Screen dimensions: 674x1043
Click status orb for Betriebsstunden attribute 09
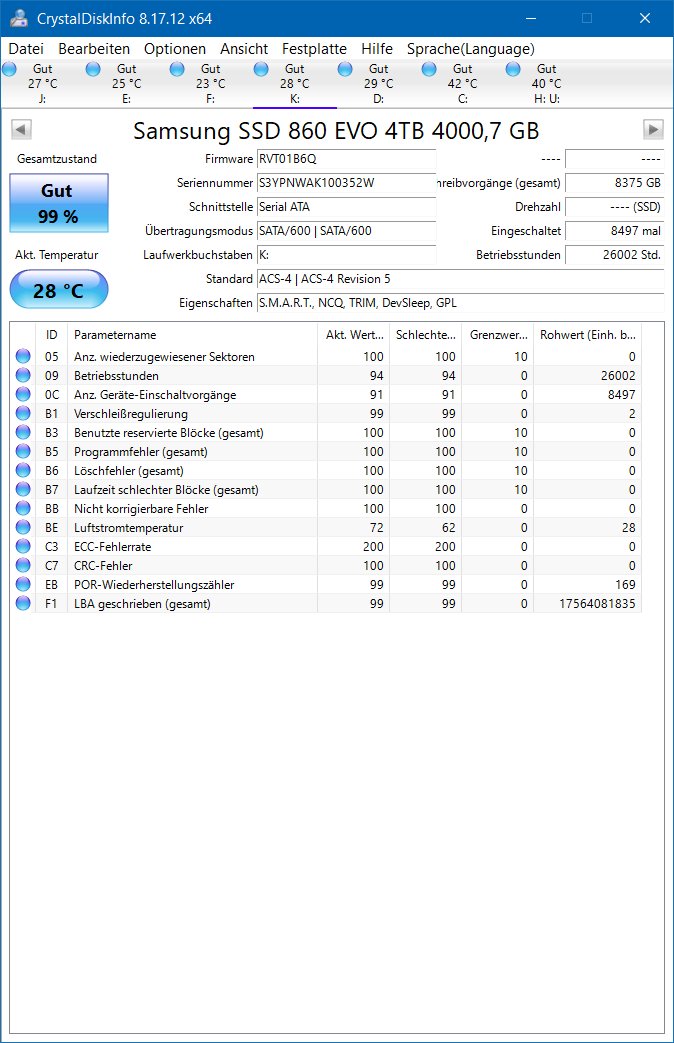tap(23, 375)
